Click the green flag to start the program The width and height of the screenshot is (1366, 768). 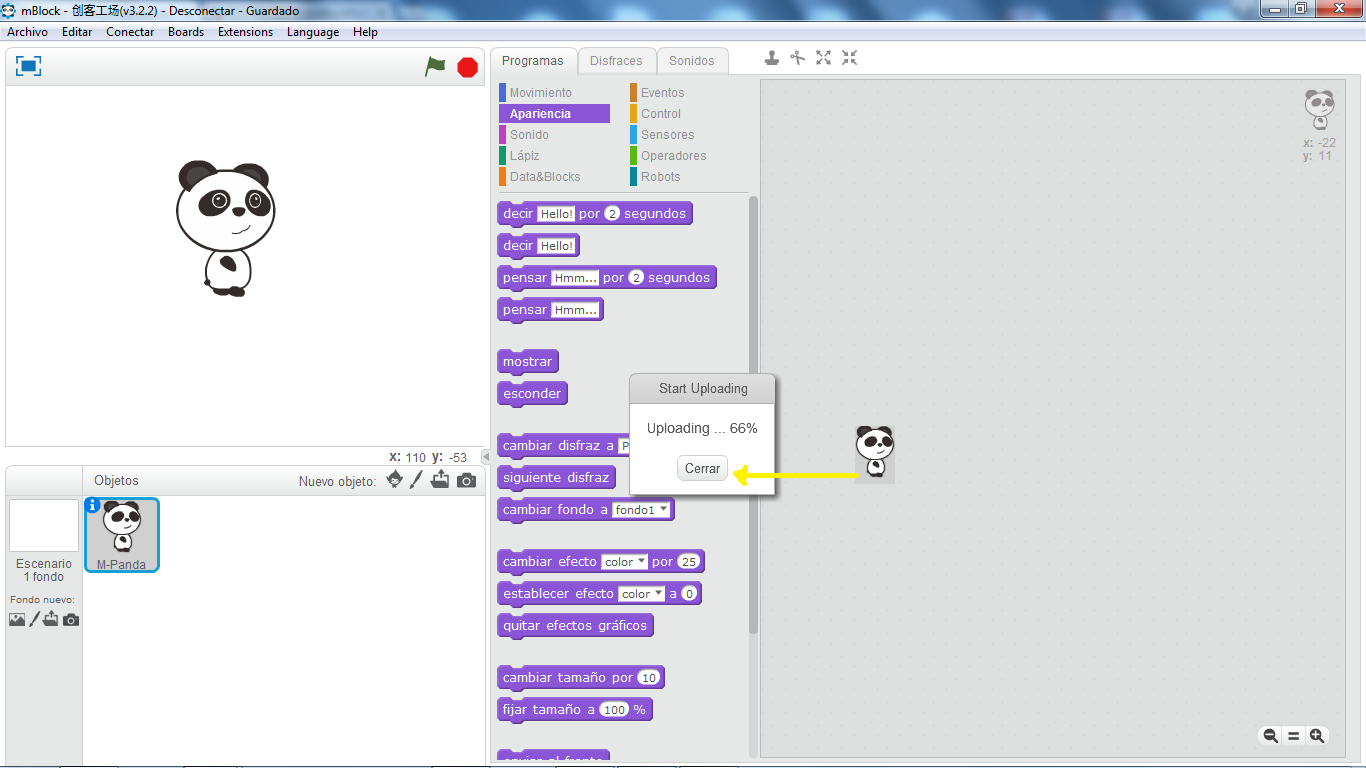coord(435,67)
